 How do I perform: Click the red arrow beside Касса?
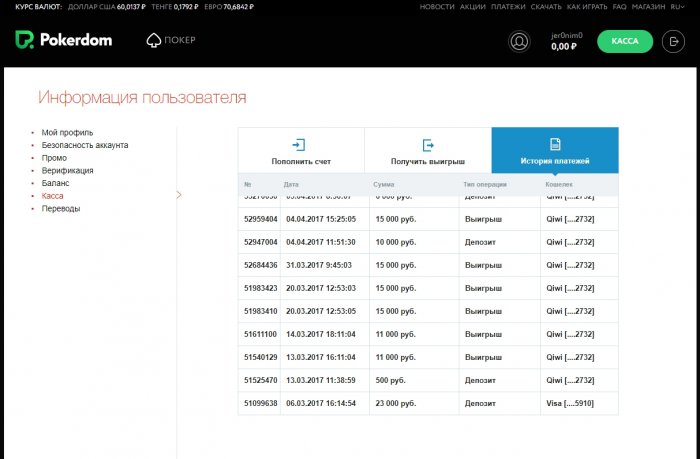point(179,195)
